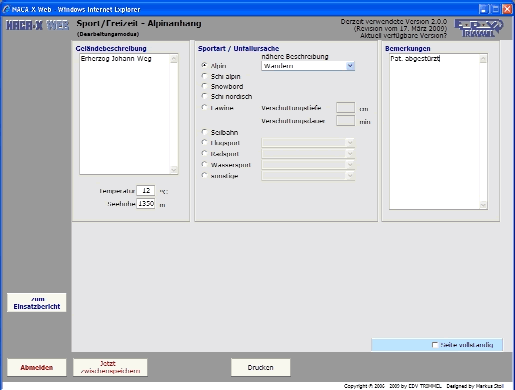Screen dimensions: 515x390
Task: Click Geländebeschreibung scrollbar up arrow
Action: pos(174,59)
